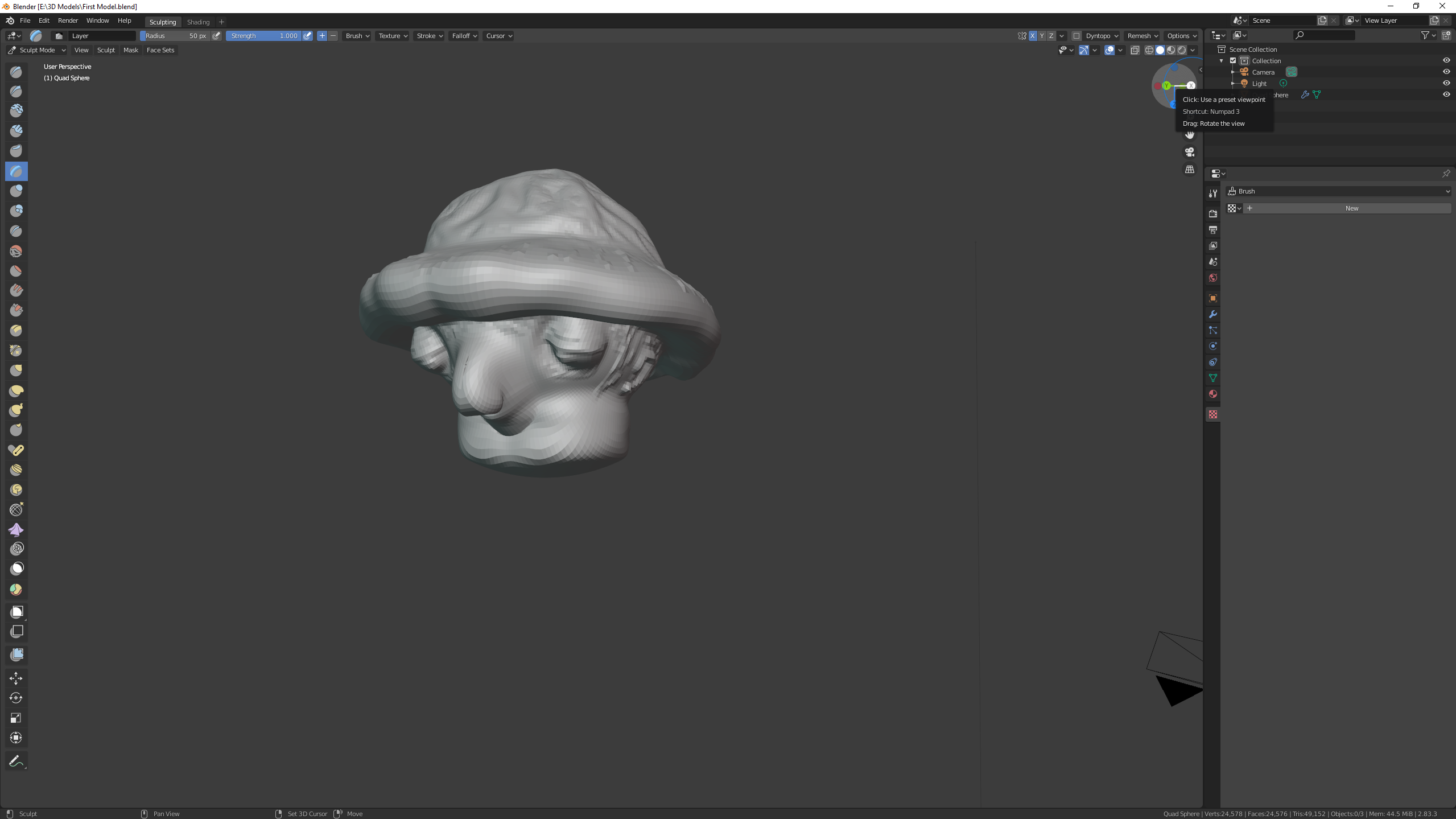Toggle X axis symmetry
This screenshot has width=1456, height=819.
tap(1032, 36)
